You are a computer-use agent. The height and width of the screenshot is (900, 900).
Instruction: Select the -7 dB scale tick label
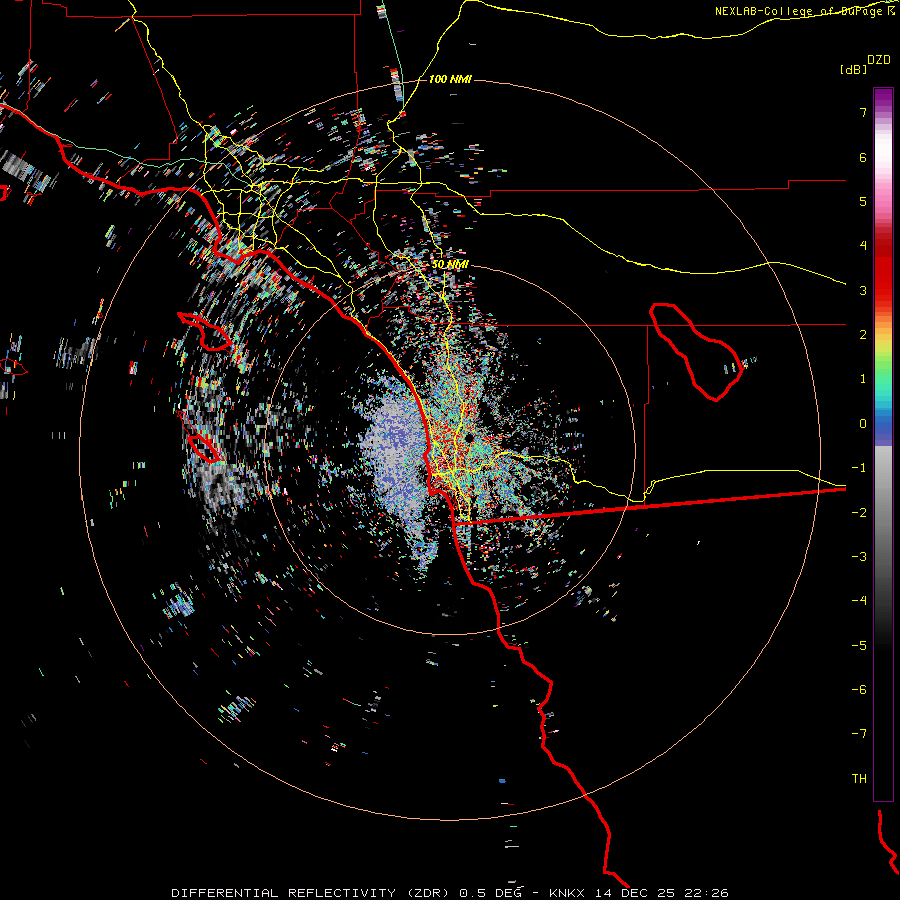coord(859,734)
